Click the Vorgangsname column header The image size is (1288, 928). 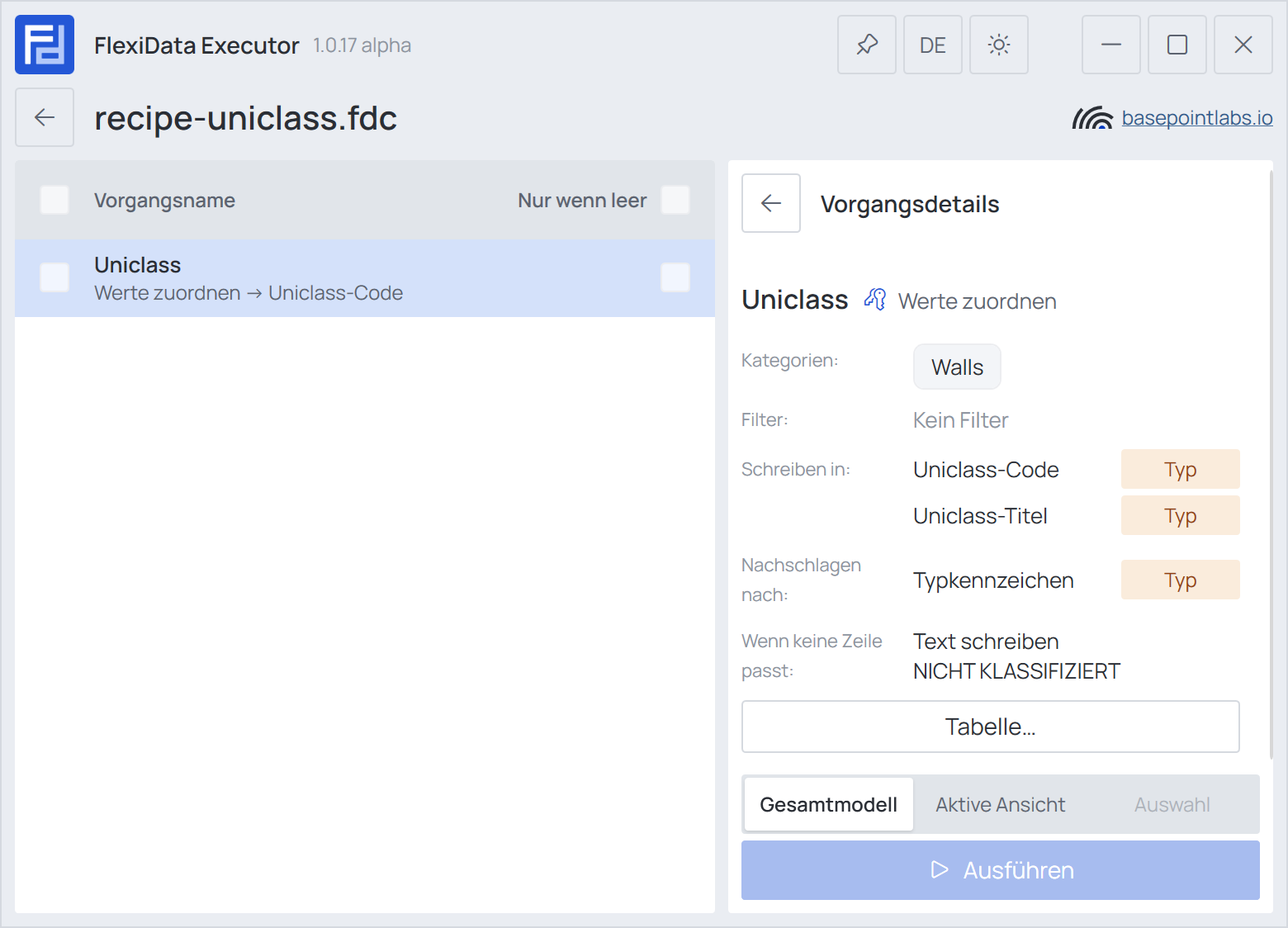(164, 201)
